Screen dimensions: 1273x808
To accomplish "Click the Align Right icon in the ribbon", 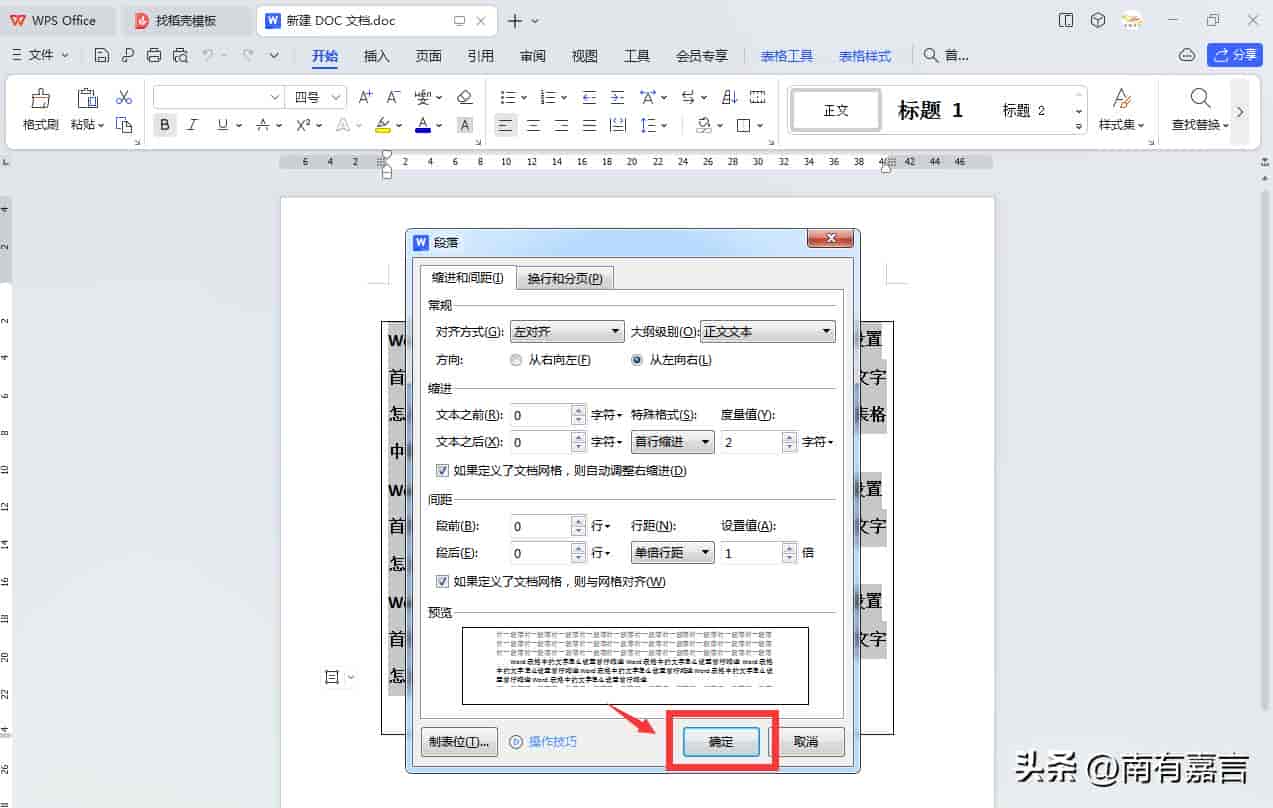I will click(x=561, y=125).
